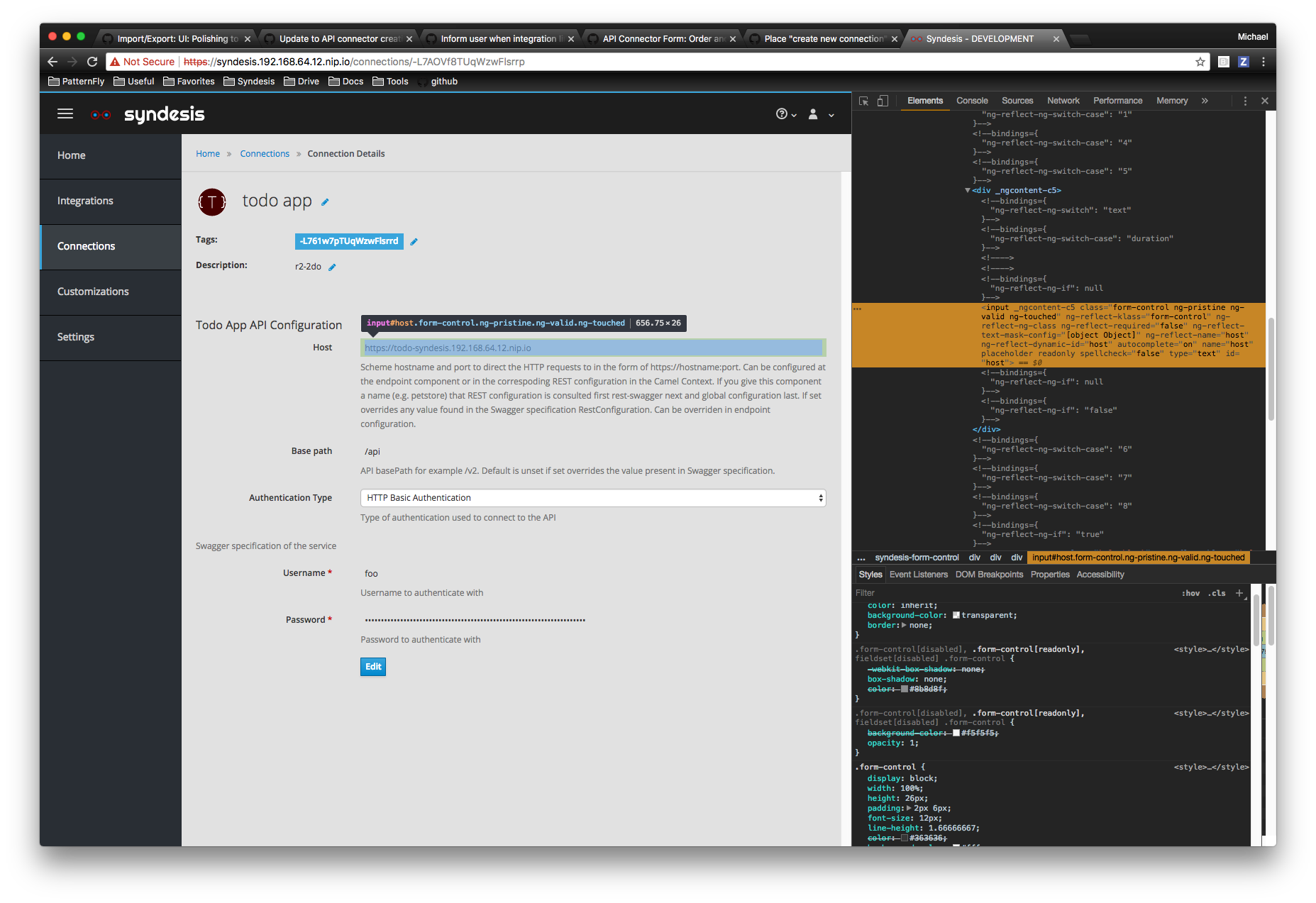The height and width of the screenshot is (903, 1316).
Task: Click the Host input field
Action: tap(593, 348)
